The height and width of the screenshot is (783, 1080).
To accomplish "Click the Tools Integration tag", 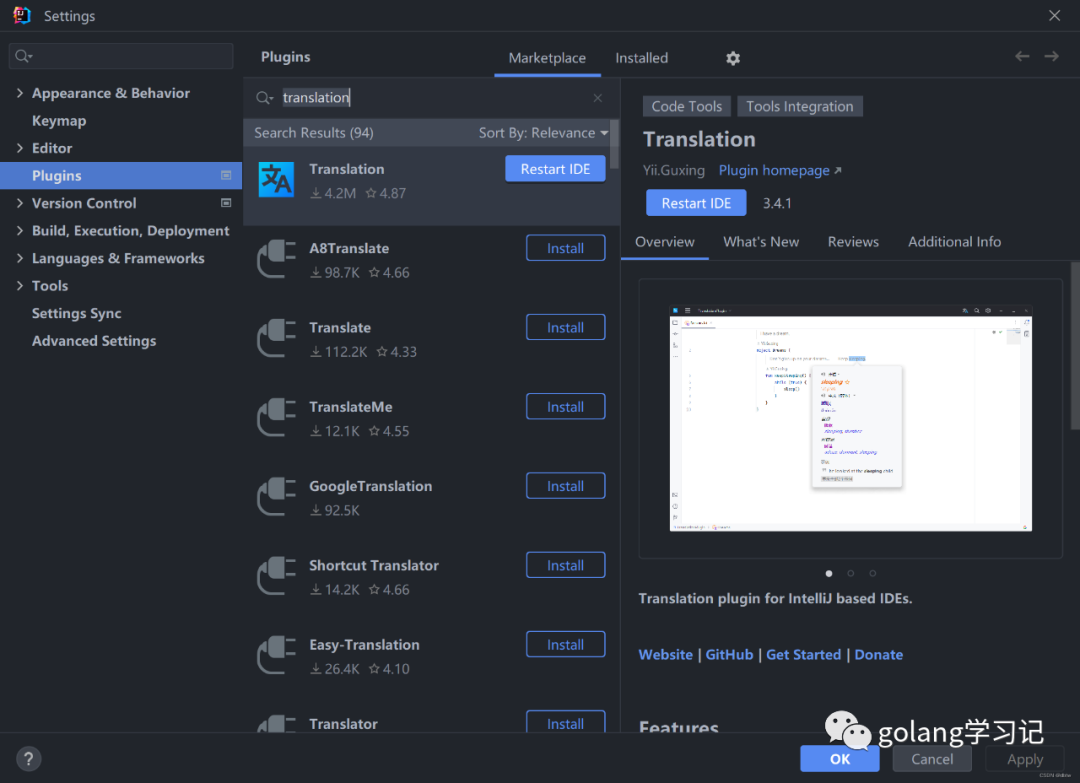I will (800, 106).
